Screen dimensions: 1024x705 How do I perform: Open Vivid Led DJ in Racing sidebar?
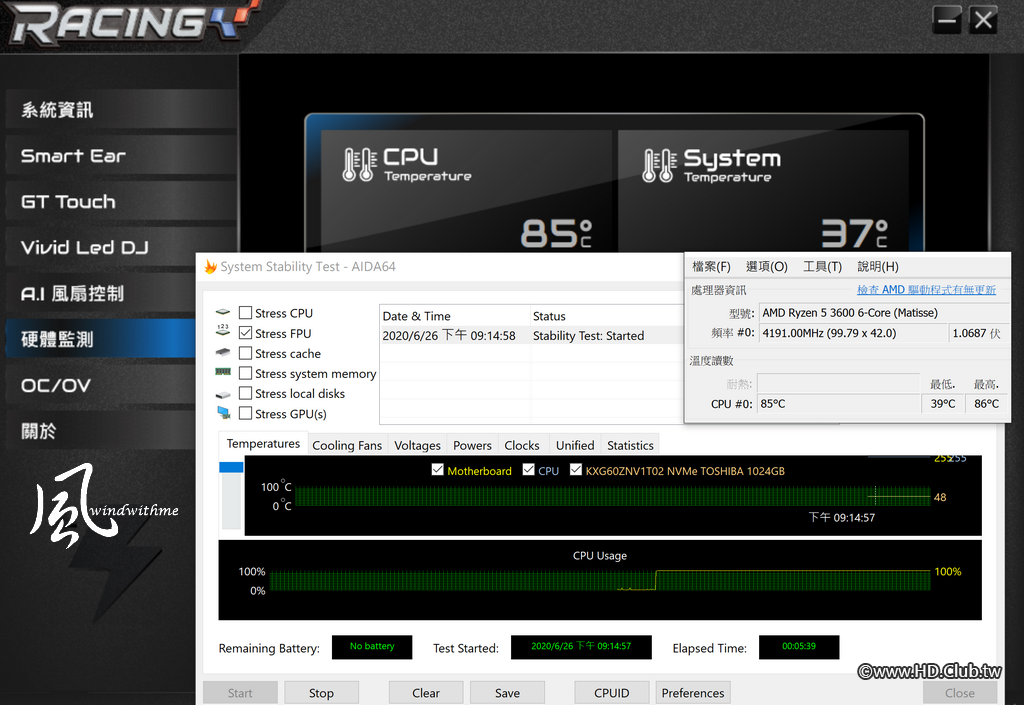[x=120, y=247]
